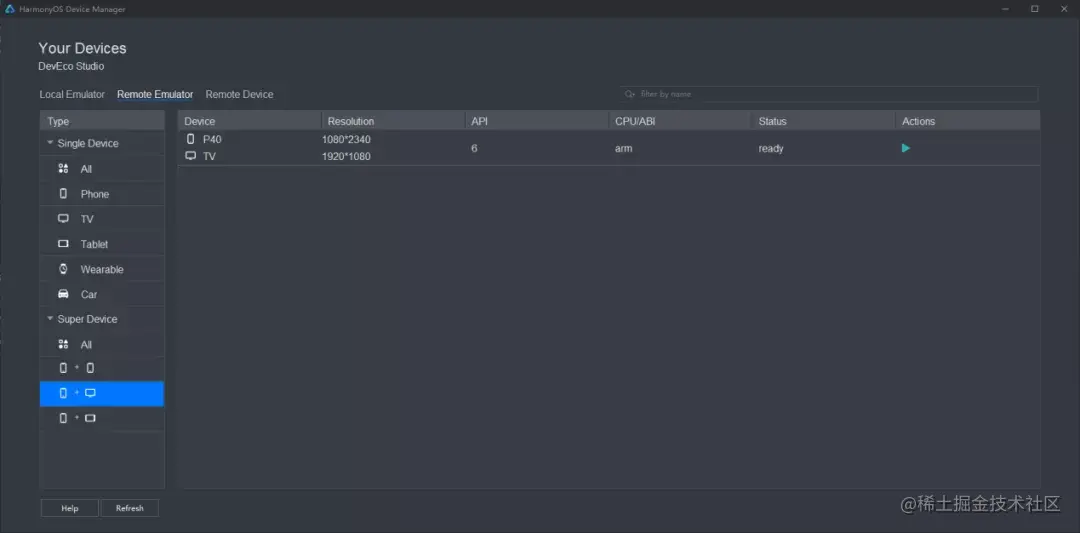Click the P40 device name
1080x533 pixels.
212,139
